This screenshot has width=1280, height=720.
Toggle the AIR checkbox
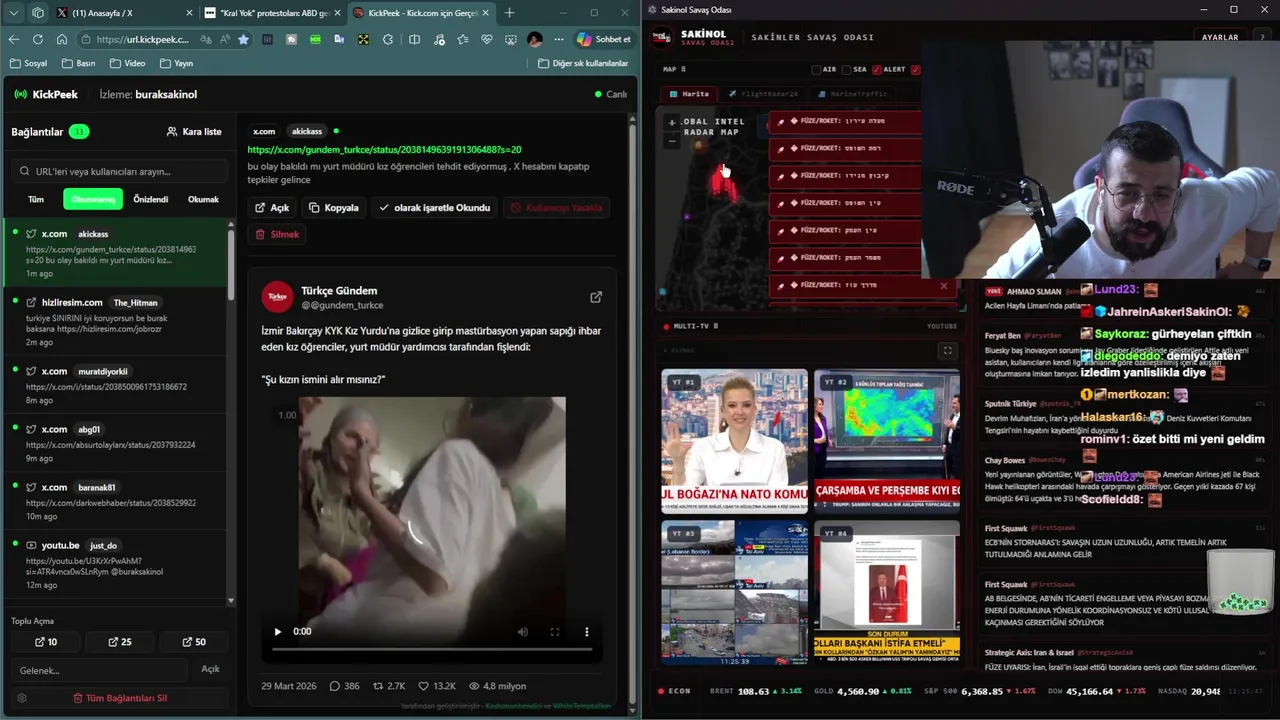coord(816,70)
